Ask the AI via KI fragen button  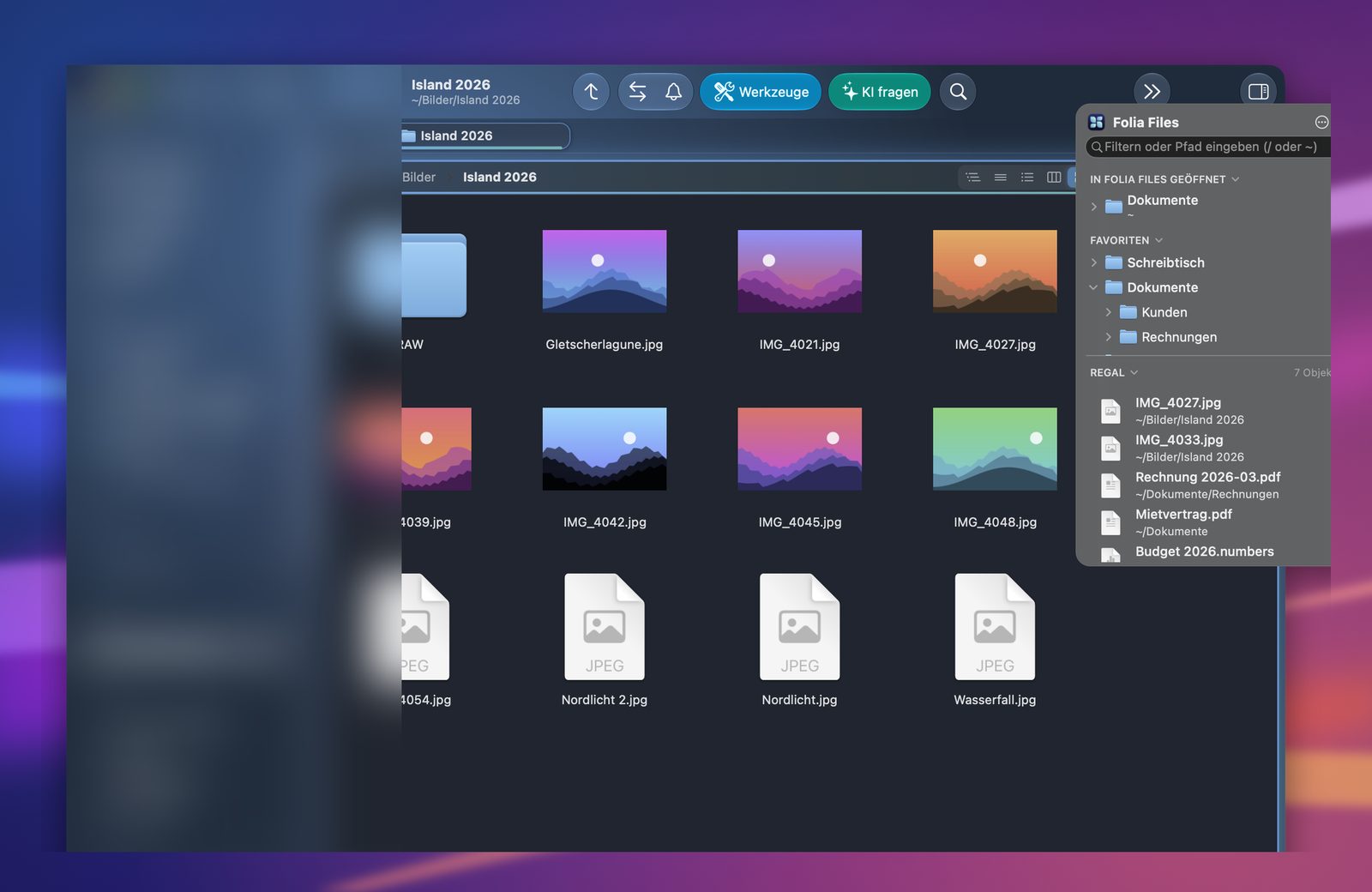880,92
